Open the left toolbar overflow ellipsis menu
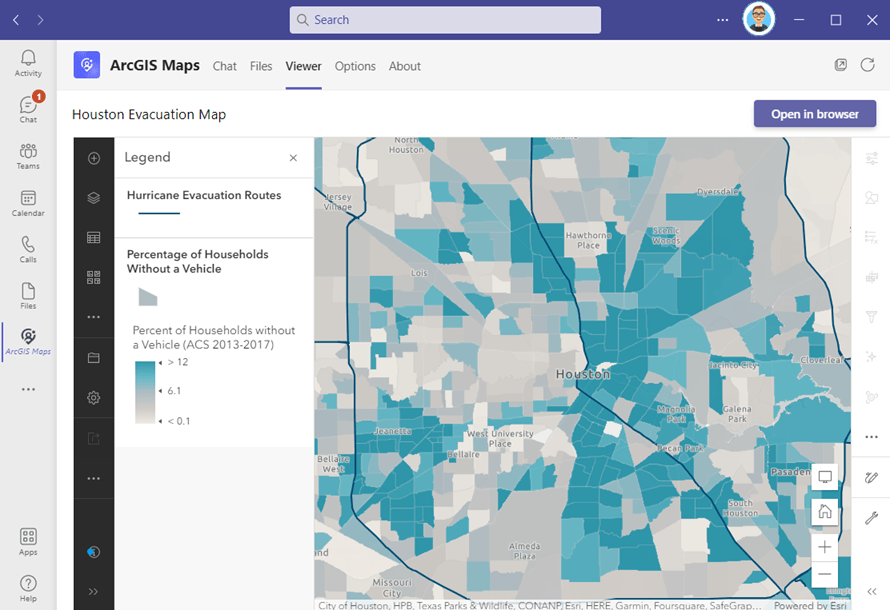The width and height of the screenshot is (890, 610). (x=93, y=317)
